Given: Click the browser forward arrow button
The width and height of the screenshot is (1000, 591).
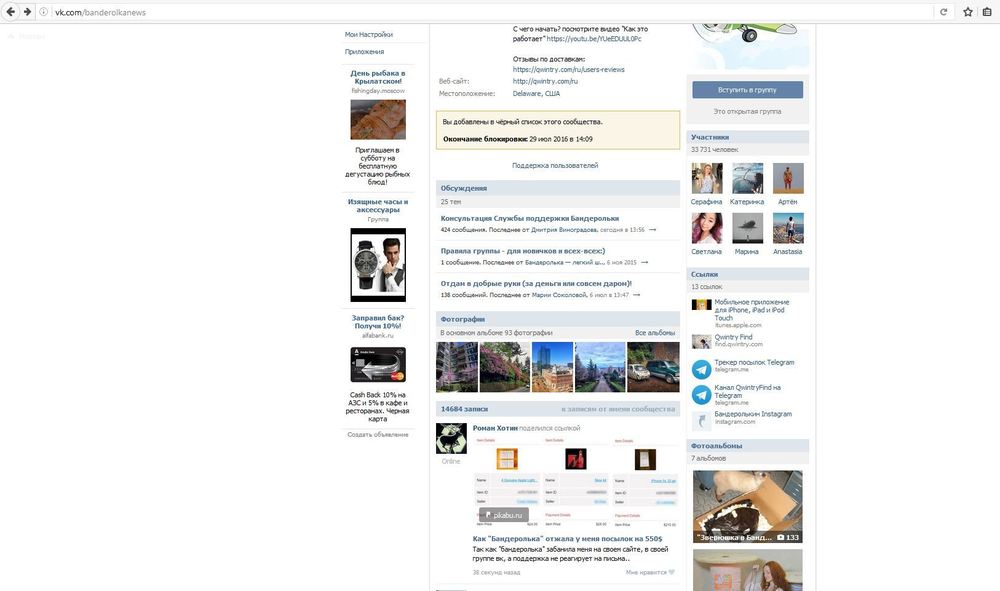Looking at the screenshot, I should (x=27, y=12).
